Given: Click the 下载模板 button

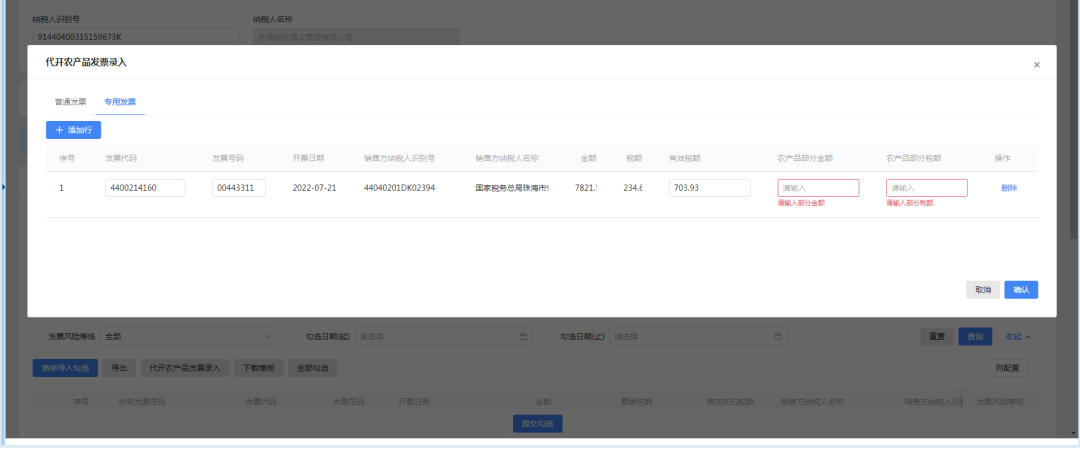Looking at the screenshot, I should coord(259,368).
